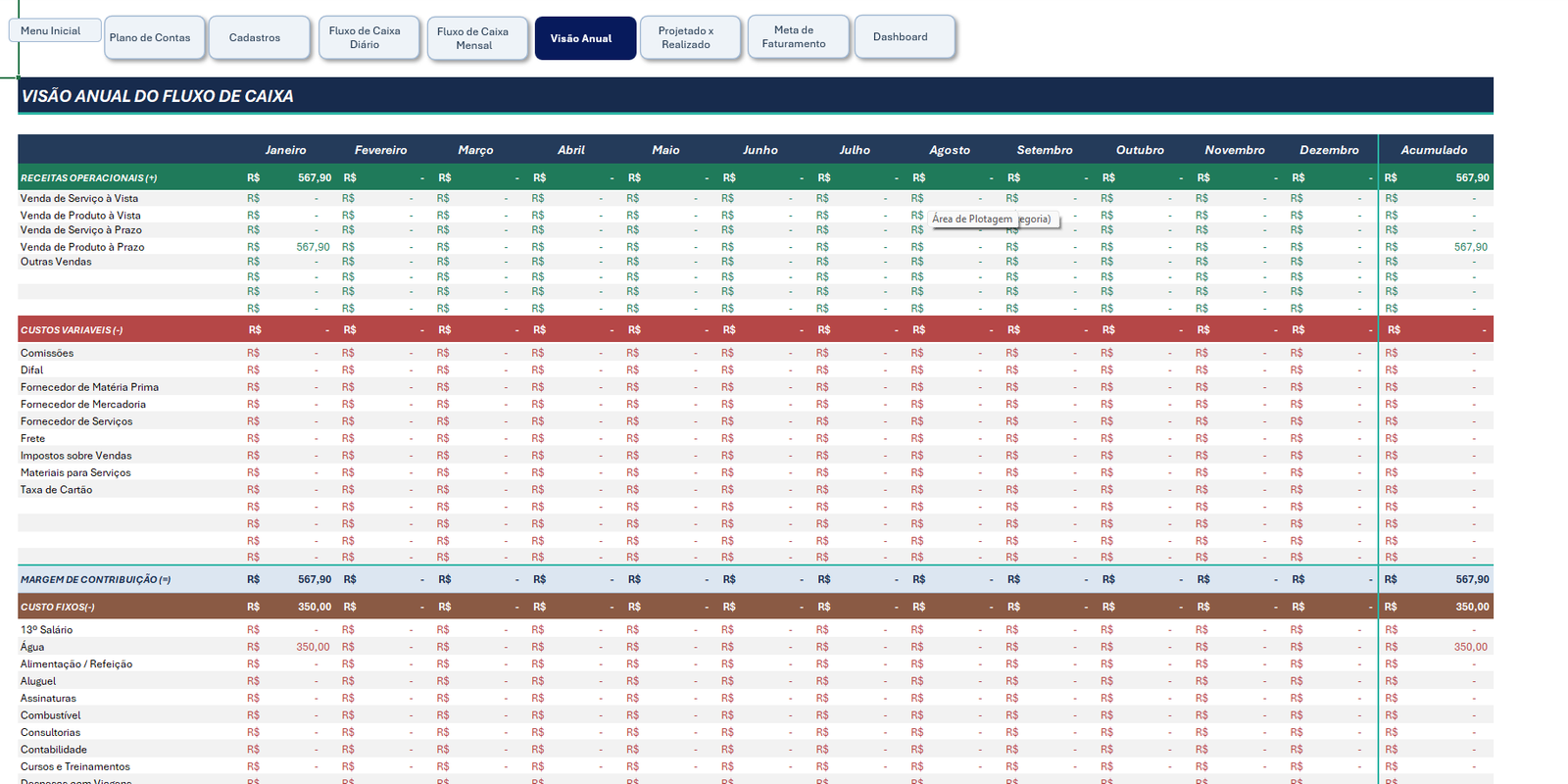Open the Menu Inicial button
Viewport: 1568px width, 784px height.
tap(55, 30)
